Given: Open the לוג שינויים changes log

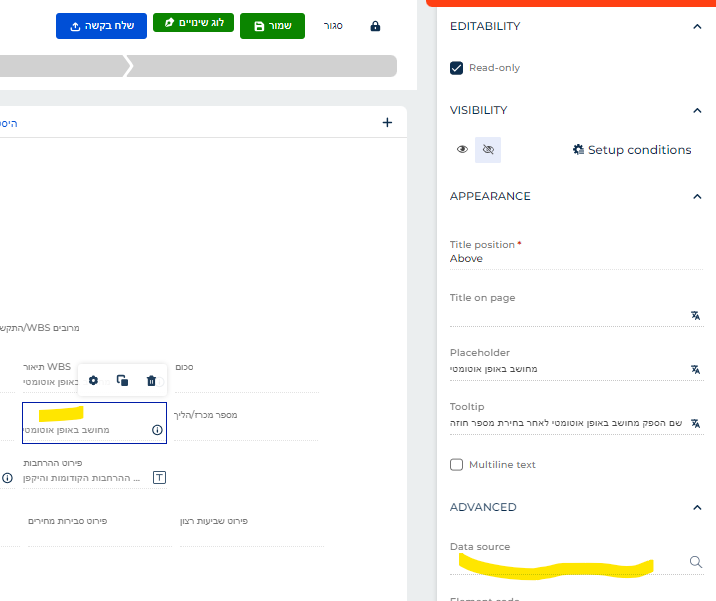Looking at the screenshot, I should point(193,22).
